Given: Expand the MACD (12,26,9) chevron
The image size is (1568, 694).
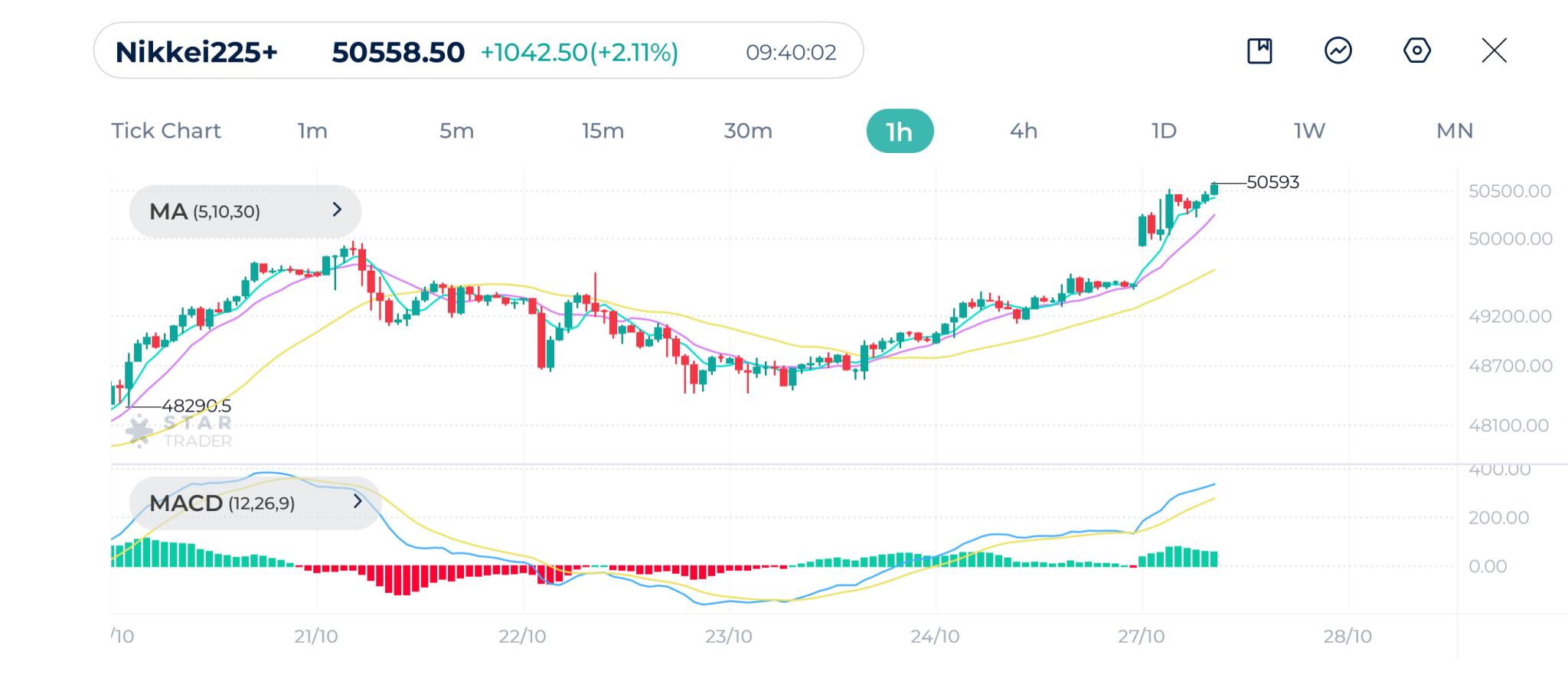Looking at the screenshot, I should (357, 502).
